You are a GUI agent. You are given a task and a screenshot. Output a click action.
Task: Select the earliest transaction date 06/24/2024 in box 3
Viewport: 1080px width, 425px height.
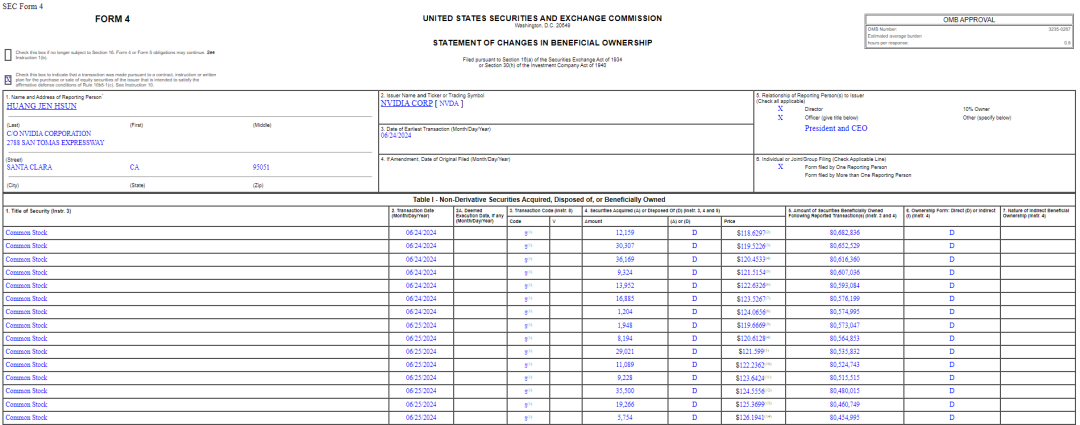pyautogui.click(x=396, y=136)
